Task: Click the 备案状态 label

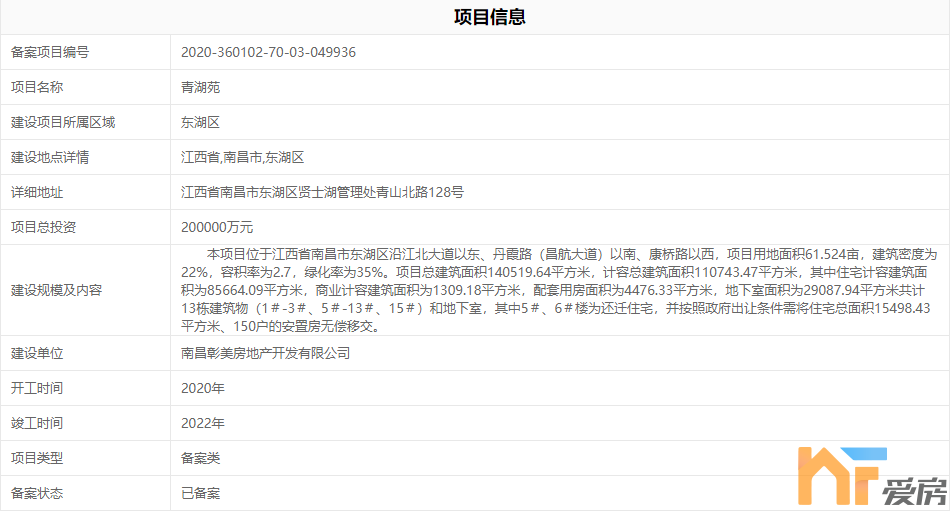Action: click(37, 494)
